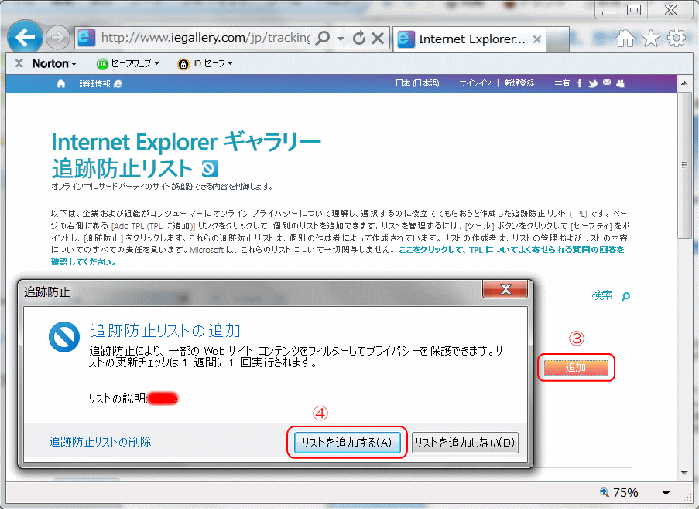The image size is (699, 509).
Task: Close the Norton toolbar with X
Action: tap(19, 63)
